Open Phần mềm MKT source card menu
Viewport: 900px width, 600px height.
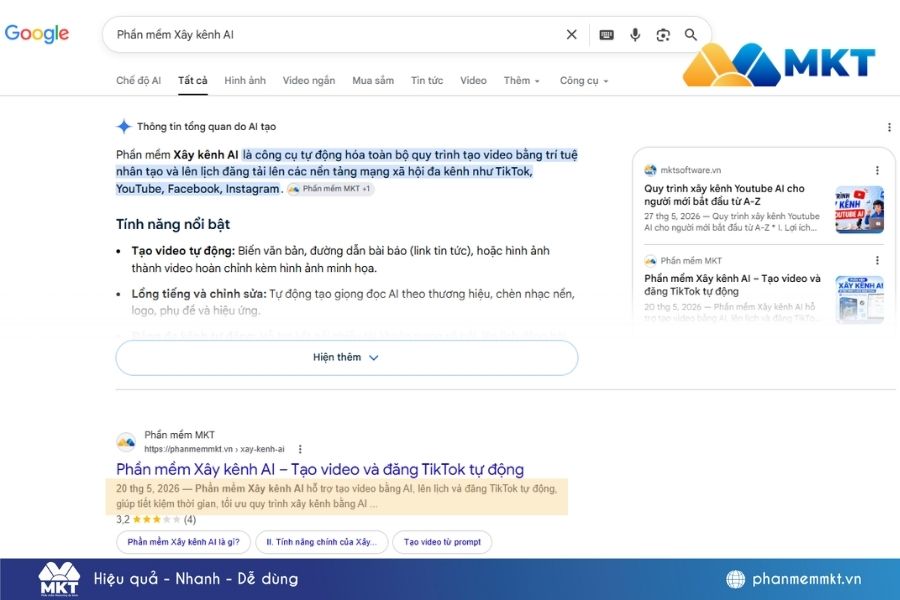coord(877,260)
